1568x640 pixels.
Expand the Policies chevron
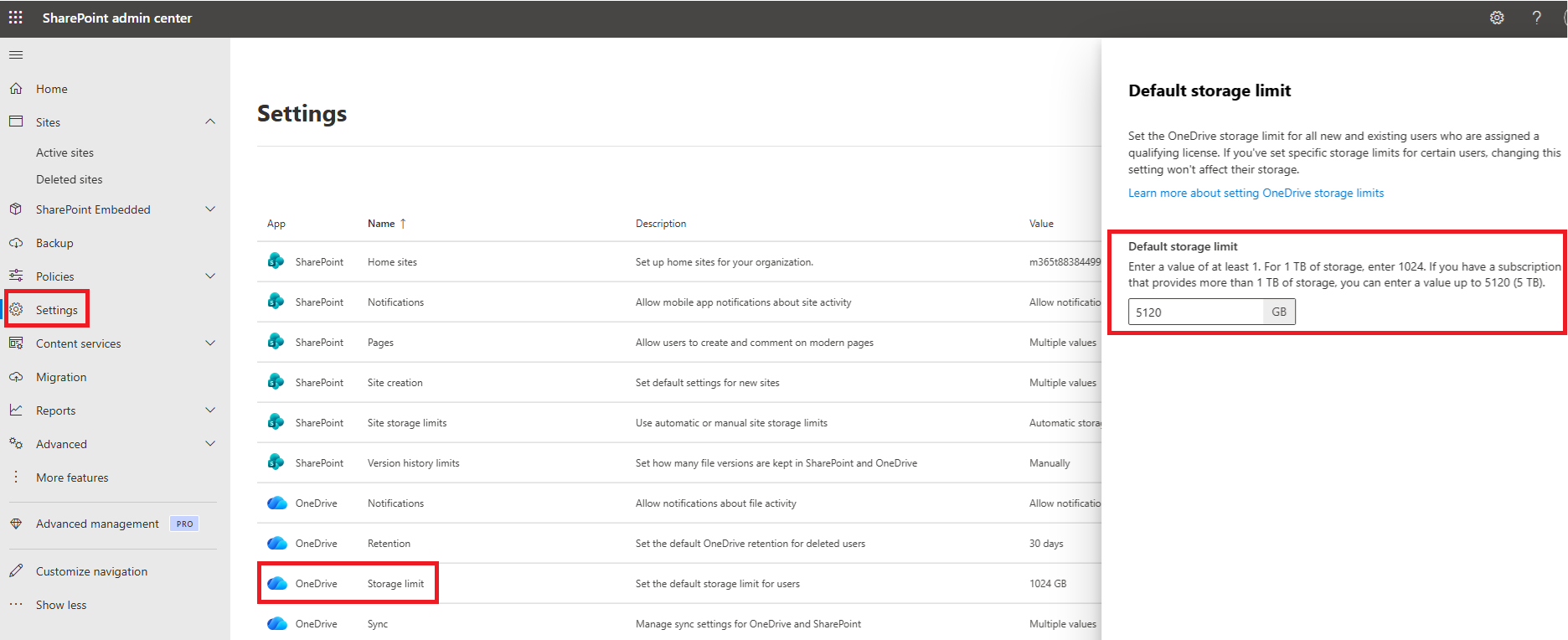[x=210, y=276]
